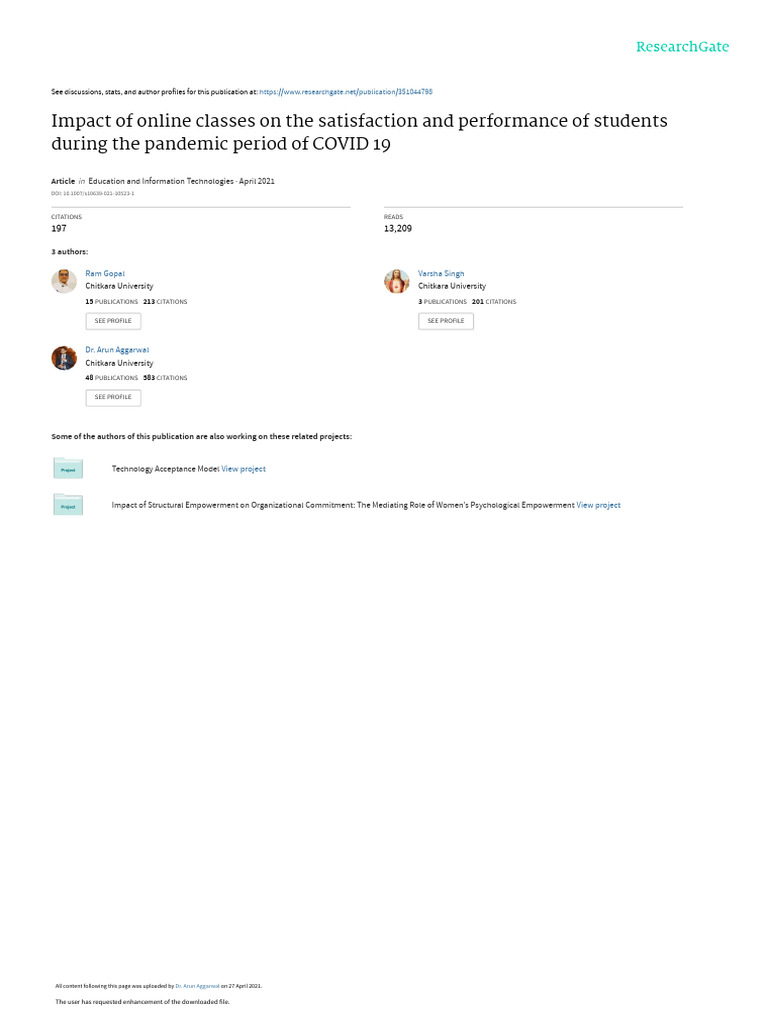
Task: Click Dr. Arun Aggarwal uploader link in footer
Action: 197,986
